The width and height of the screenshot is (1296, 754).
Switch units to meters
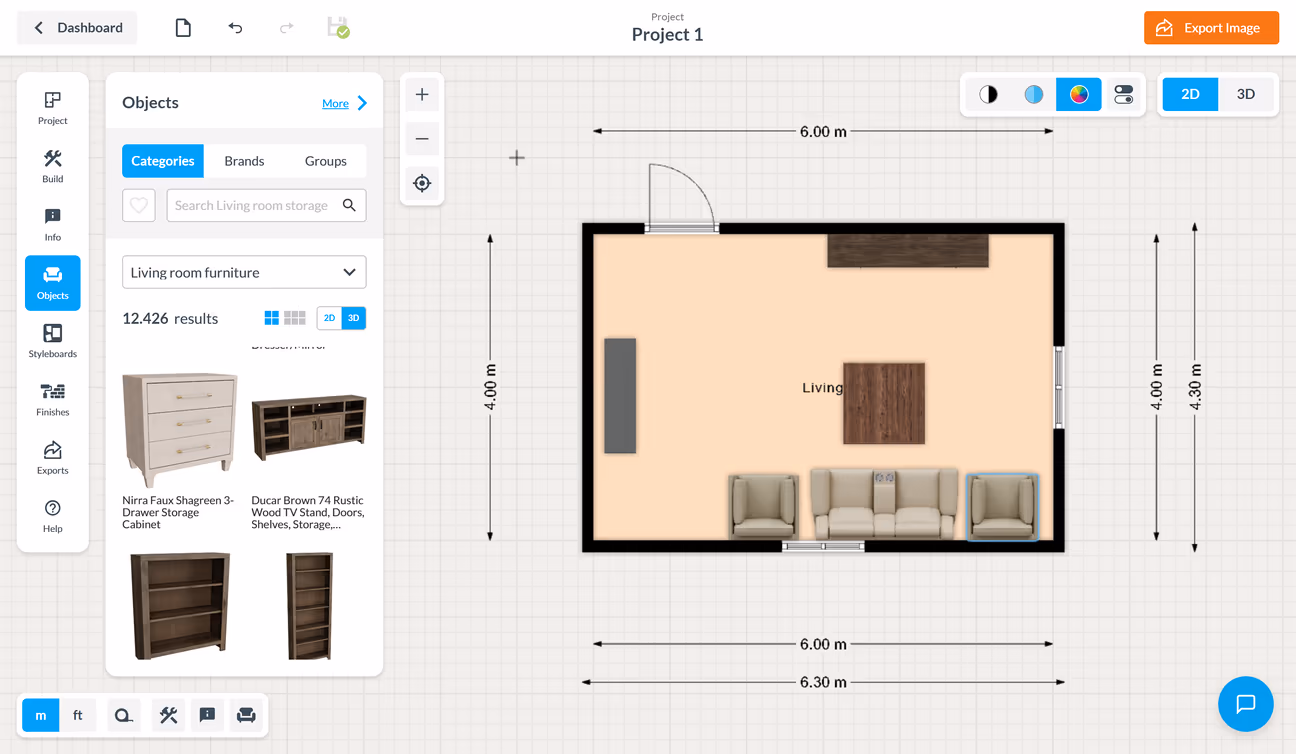point(41,715)
